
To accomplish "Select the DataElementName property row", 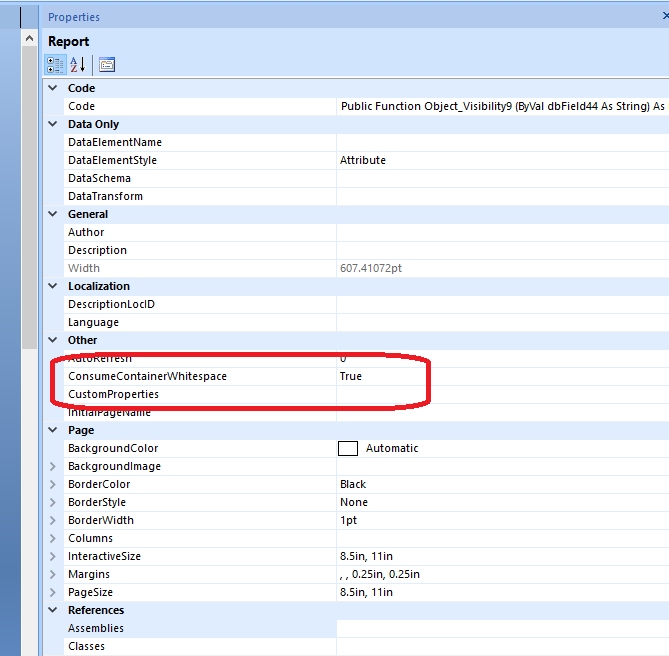I will (x=366, y=142).
